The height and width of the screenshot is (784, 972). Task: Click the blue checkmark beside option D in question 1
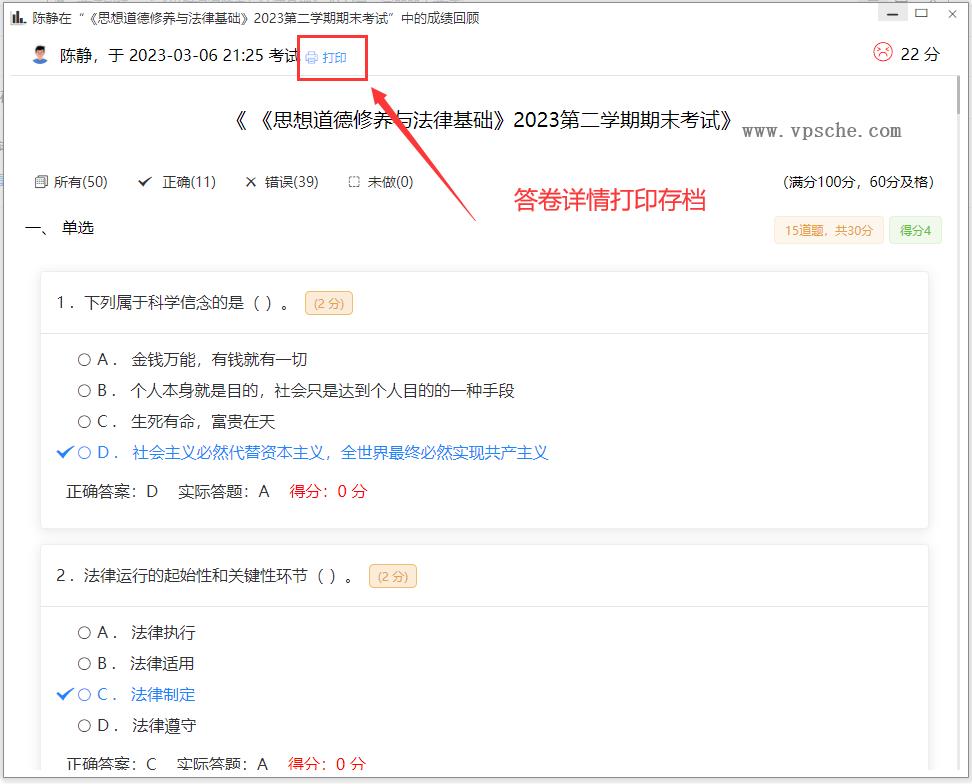coord(64,451)
